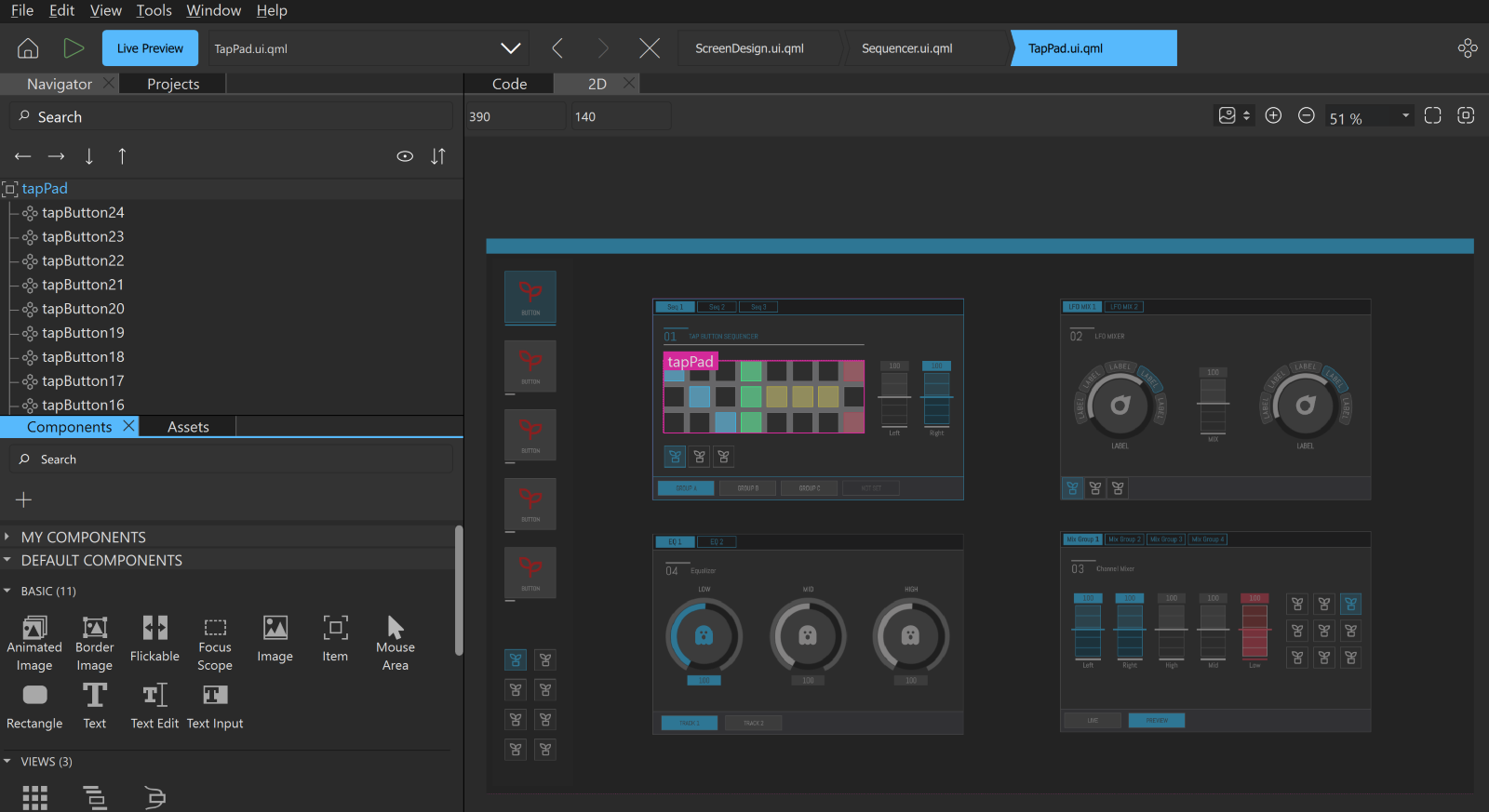Pick the Border Image component icon
1489x812 pixels.
94,628
